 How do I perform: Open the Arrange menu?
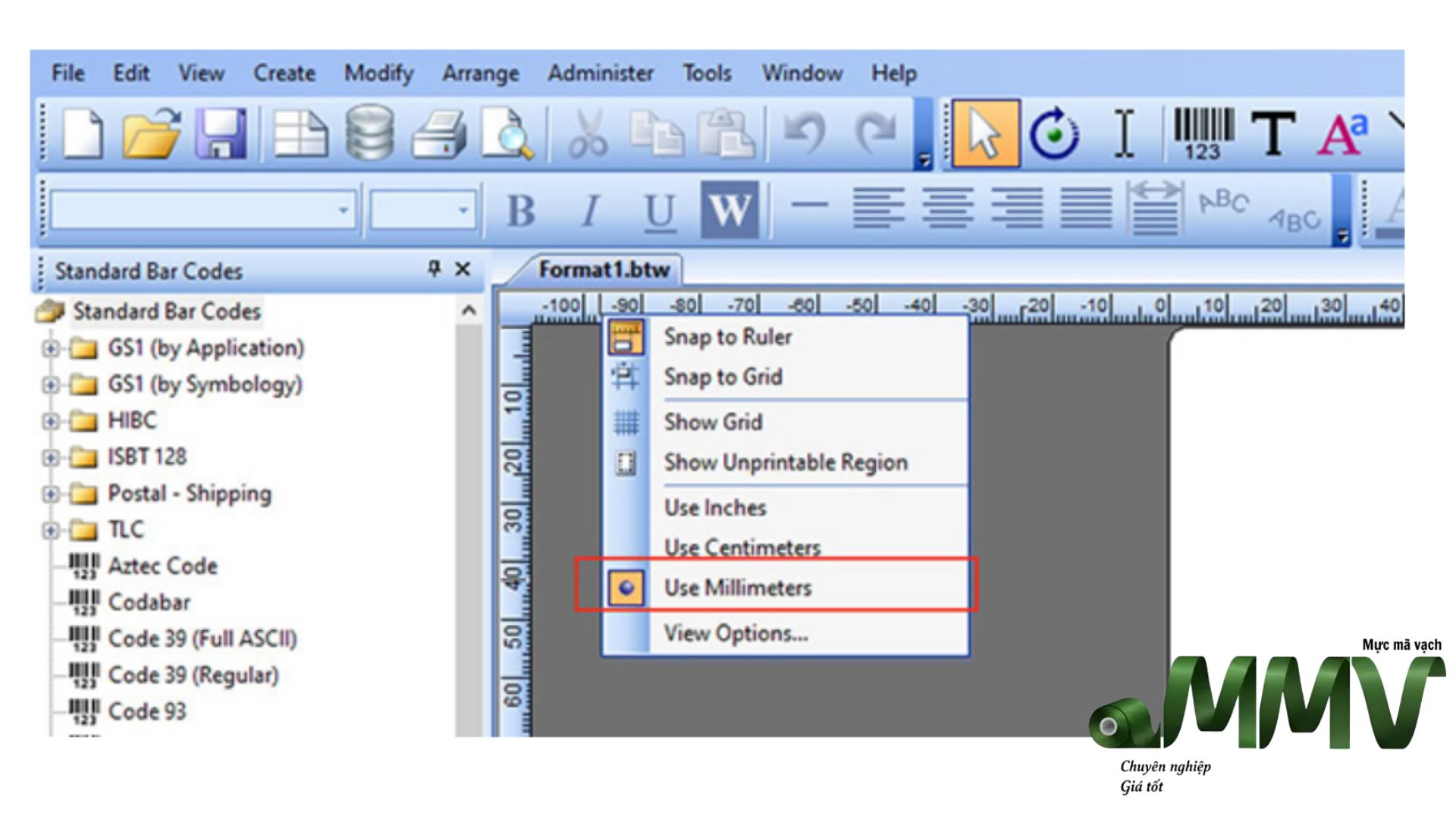[x=481, y=74]
